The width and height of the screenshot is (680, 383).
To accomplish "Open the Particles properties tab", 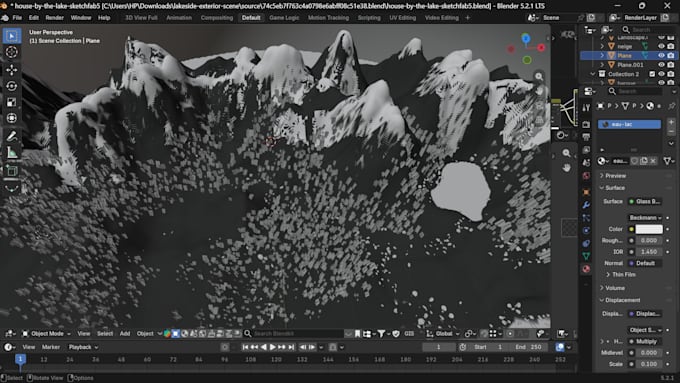I will pos(586,218).
